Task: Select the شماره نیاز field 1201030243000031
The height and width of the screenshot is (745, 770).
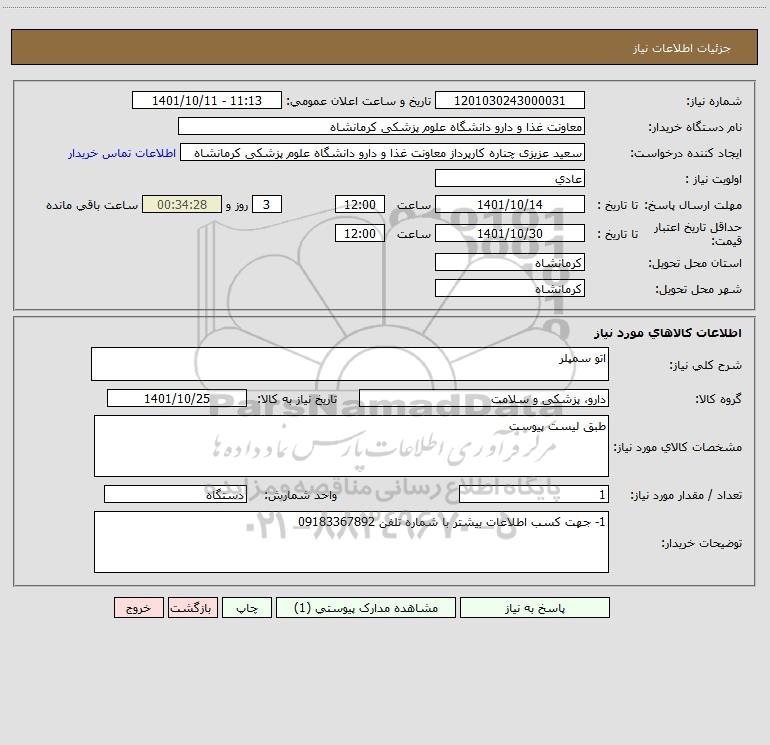Action: (510, 100)
